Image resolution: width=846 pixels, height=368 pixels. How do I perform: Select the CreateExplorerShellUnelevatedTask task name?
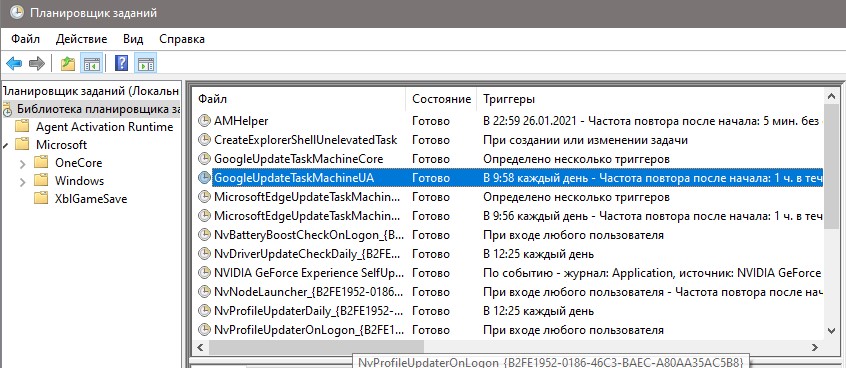coord(305,140)
